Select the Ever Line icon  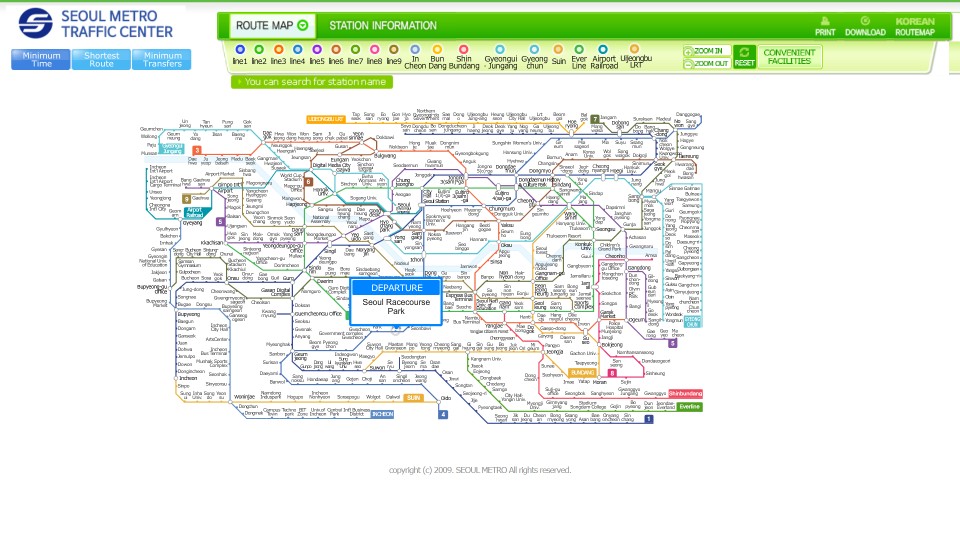tap(579, 50)
